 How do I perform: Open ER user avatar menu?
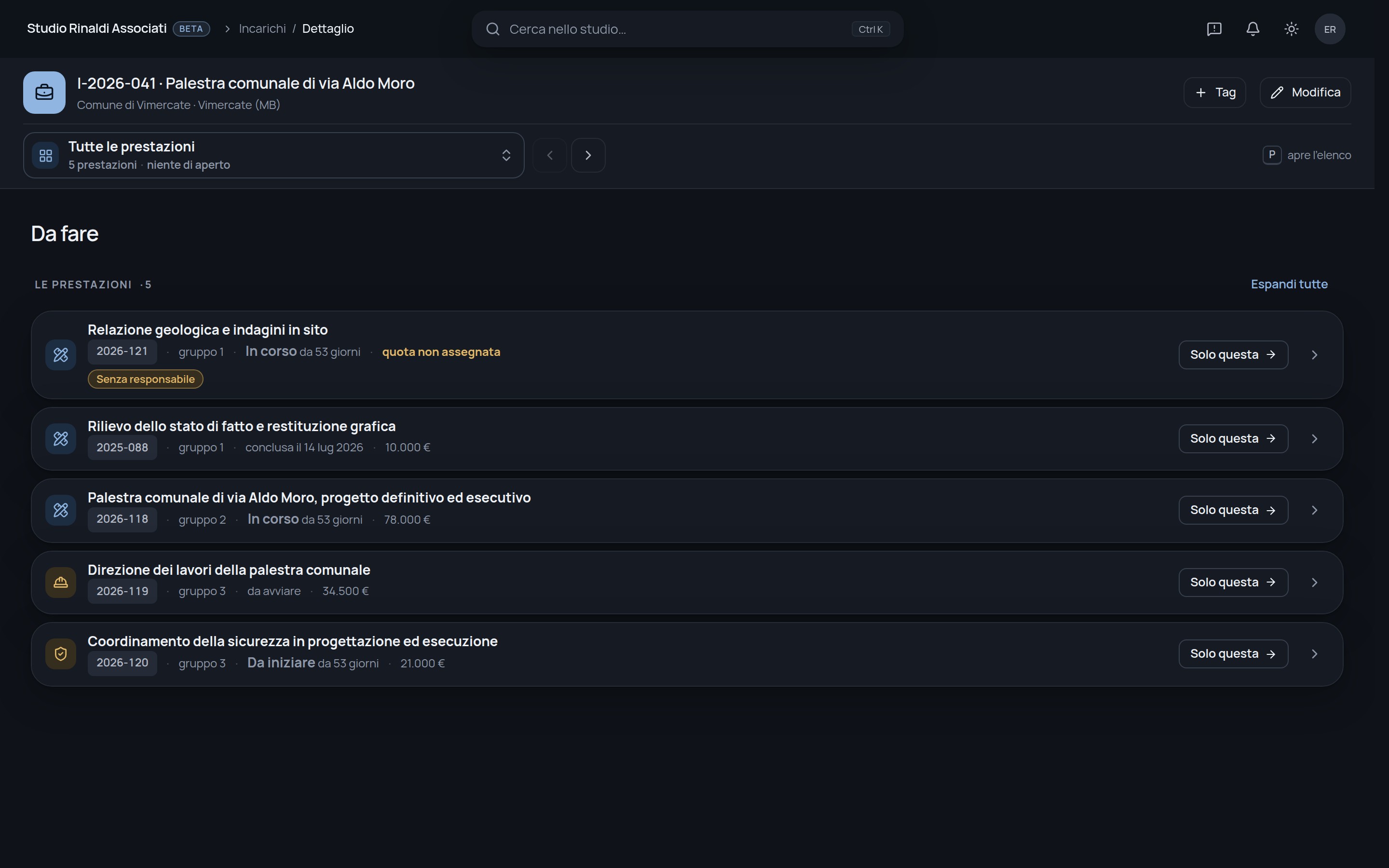click(x=1329, y=29)
